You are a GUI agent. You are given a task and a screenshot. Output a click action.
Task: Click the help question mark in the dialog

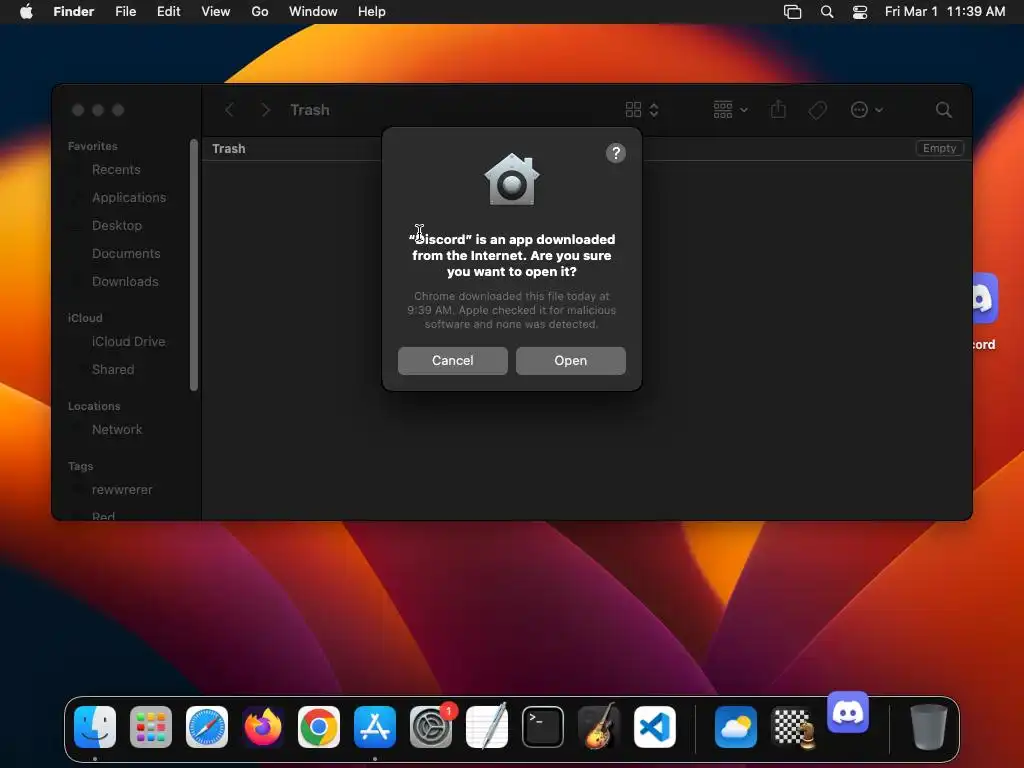pyautogui.click(x=616, y=153)
